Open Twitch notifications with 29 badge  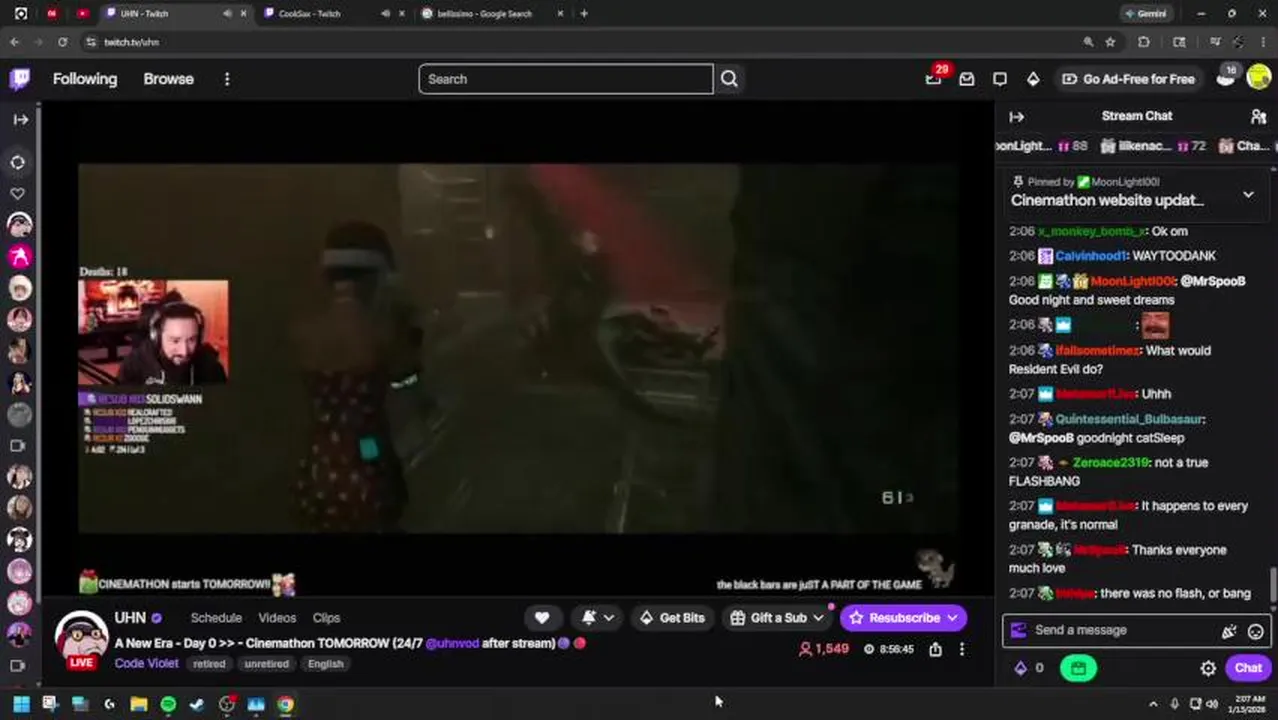point(933,78)
